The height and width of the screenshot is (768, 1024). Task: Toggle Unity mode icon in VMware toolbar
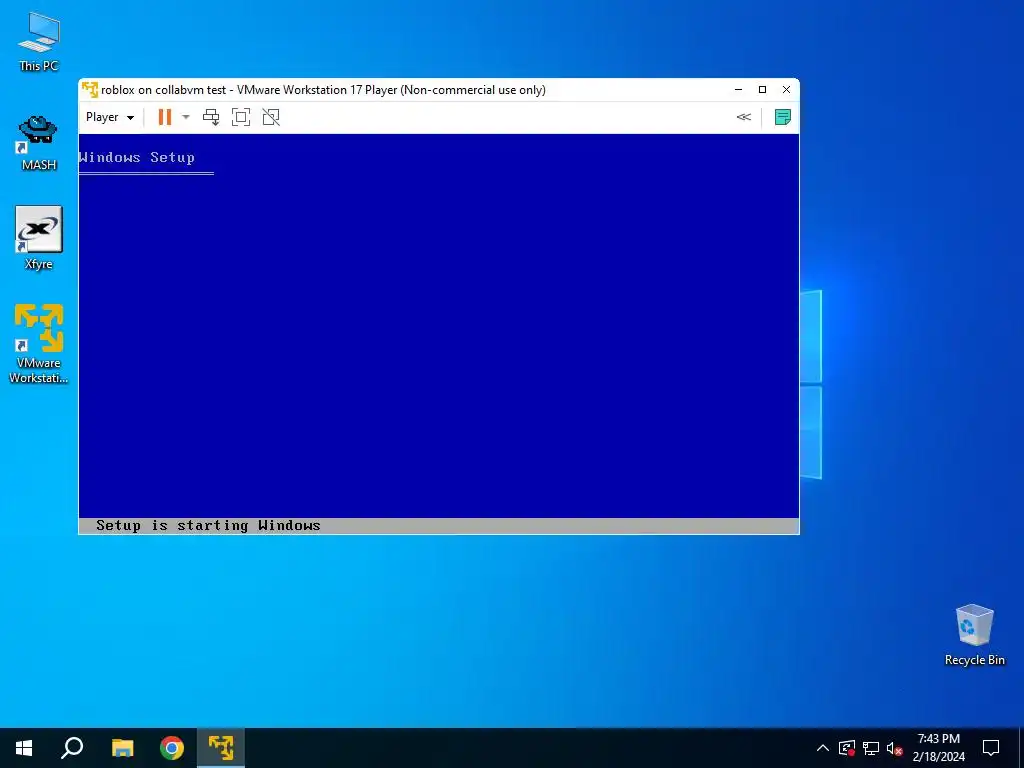coord(271,117)
